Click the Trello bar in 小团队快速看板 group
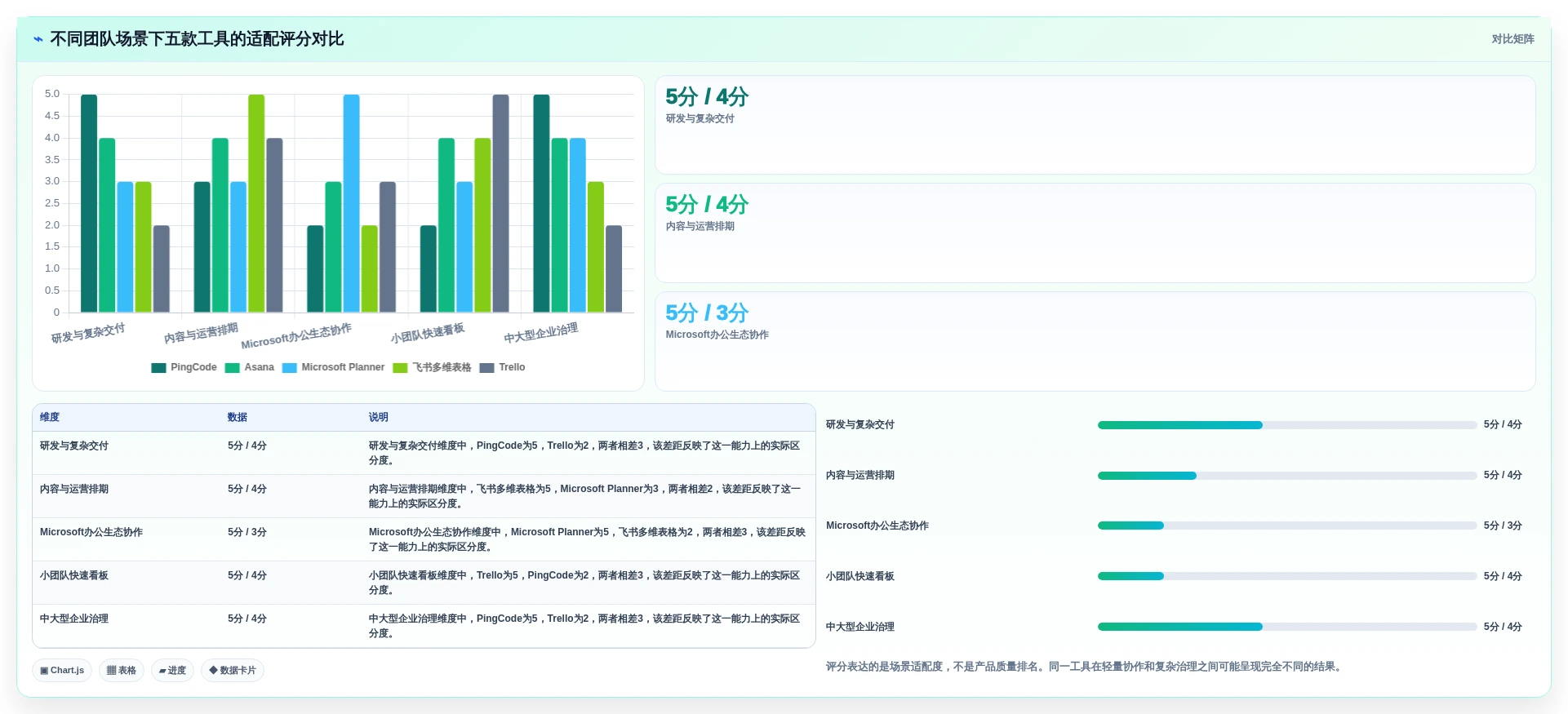Image resolution: width=1568 pixels, height=714 pixels. pos(500,203)
